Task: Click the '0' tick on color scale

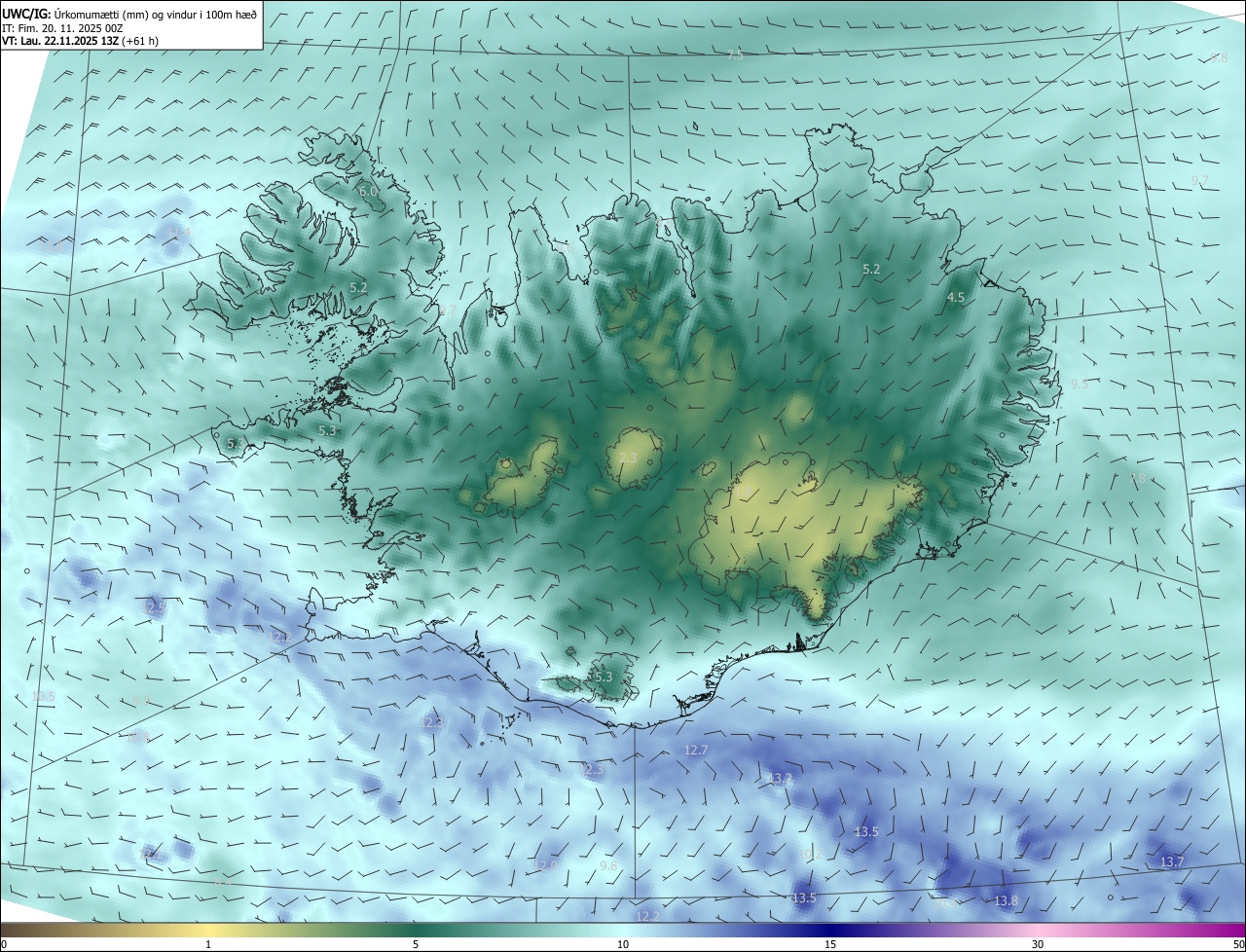Action: pos(4,944)
